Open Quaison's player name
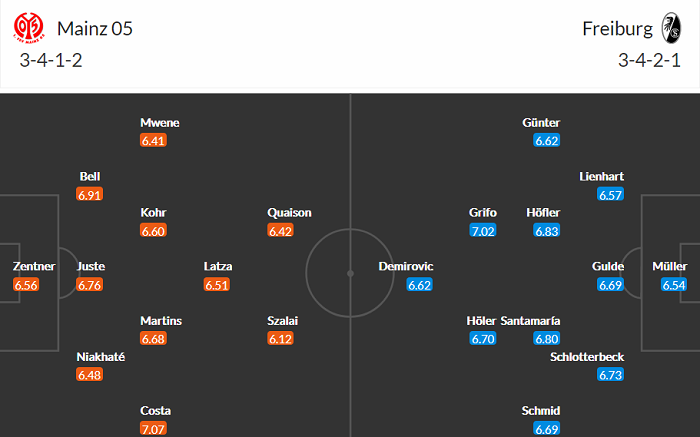The image size is (700, 437). pyautogui.click(x=290, y=213)
